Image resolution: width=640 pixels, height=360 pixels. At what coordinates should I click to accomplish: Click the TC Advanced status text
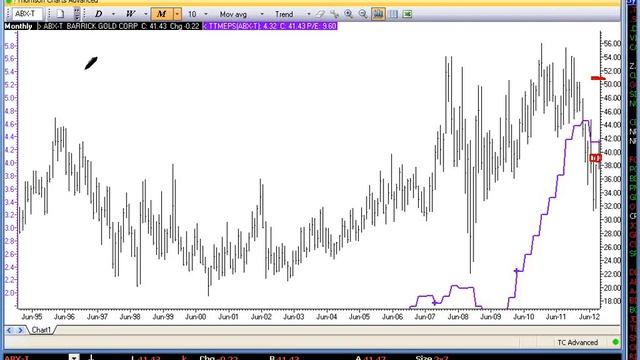[x=578, y=342]
